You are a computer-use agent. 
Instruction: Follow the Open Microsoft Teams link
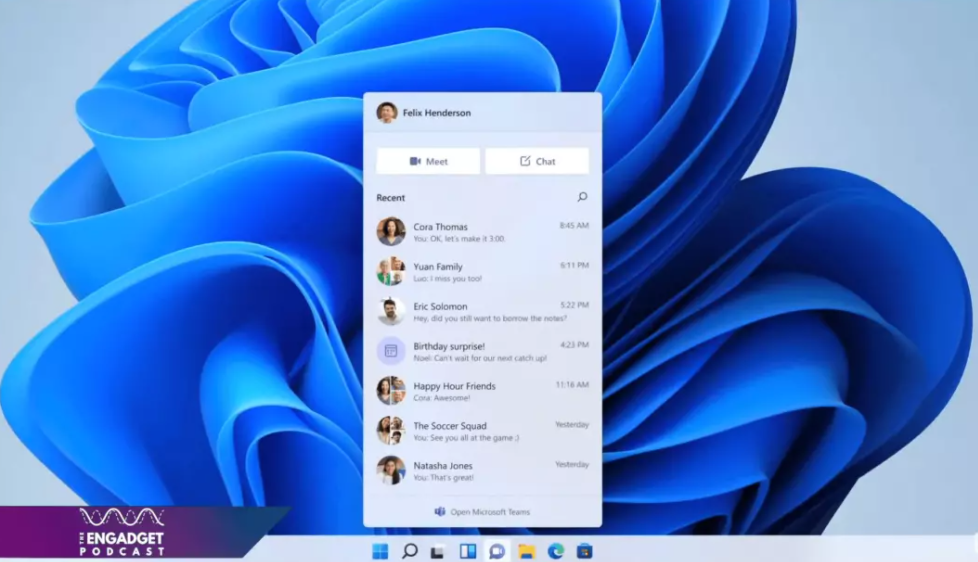click(482, 512)
